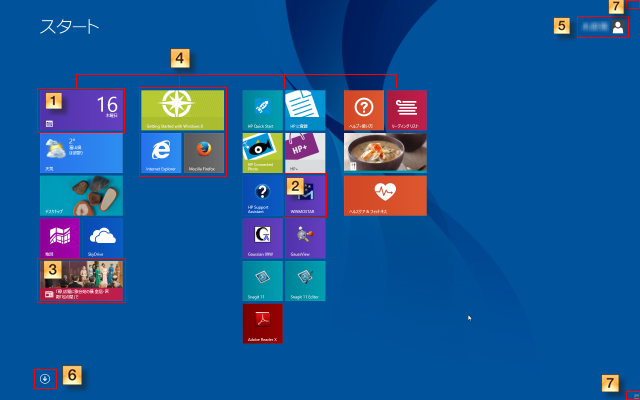This screenshot has width=640, height=400.
Task: Launch the Maps tile
Action: (60, 238)
